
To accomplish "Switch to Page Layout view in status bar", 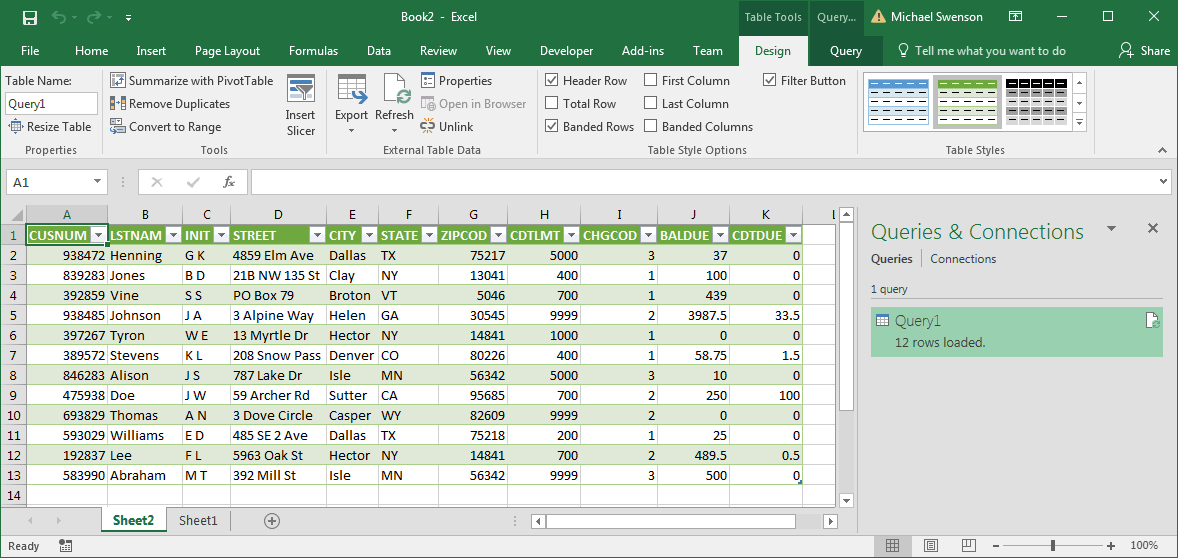I will [930, 545].
